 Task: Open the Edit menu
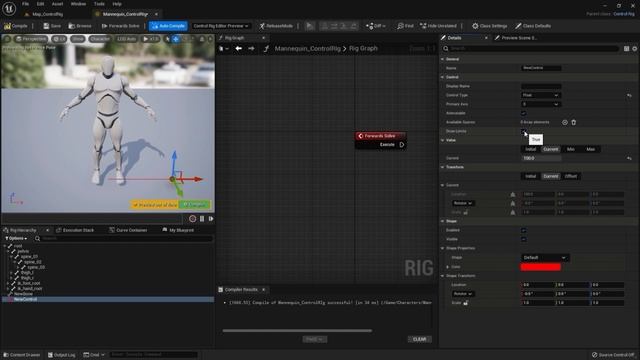click(40, 4)
